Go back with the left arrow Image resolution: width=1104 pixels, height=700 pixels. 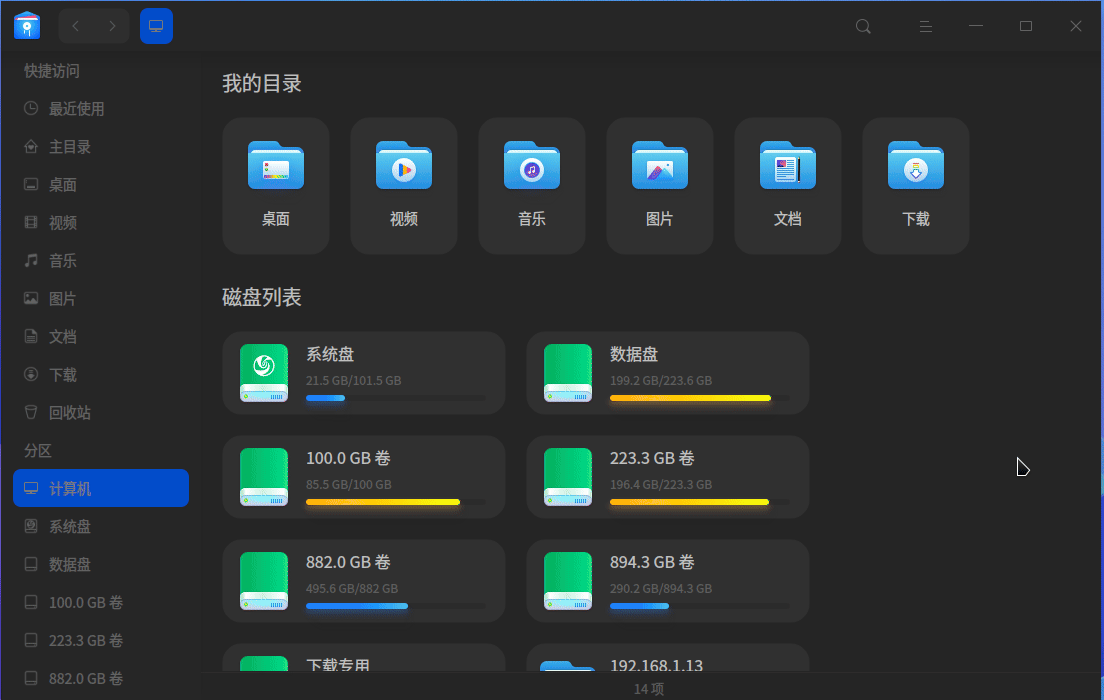pos(76,26)
